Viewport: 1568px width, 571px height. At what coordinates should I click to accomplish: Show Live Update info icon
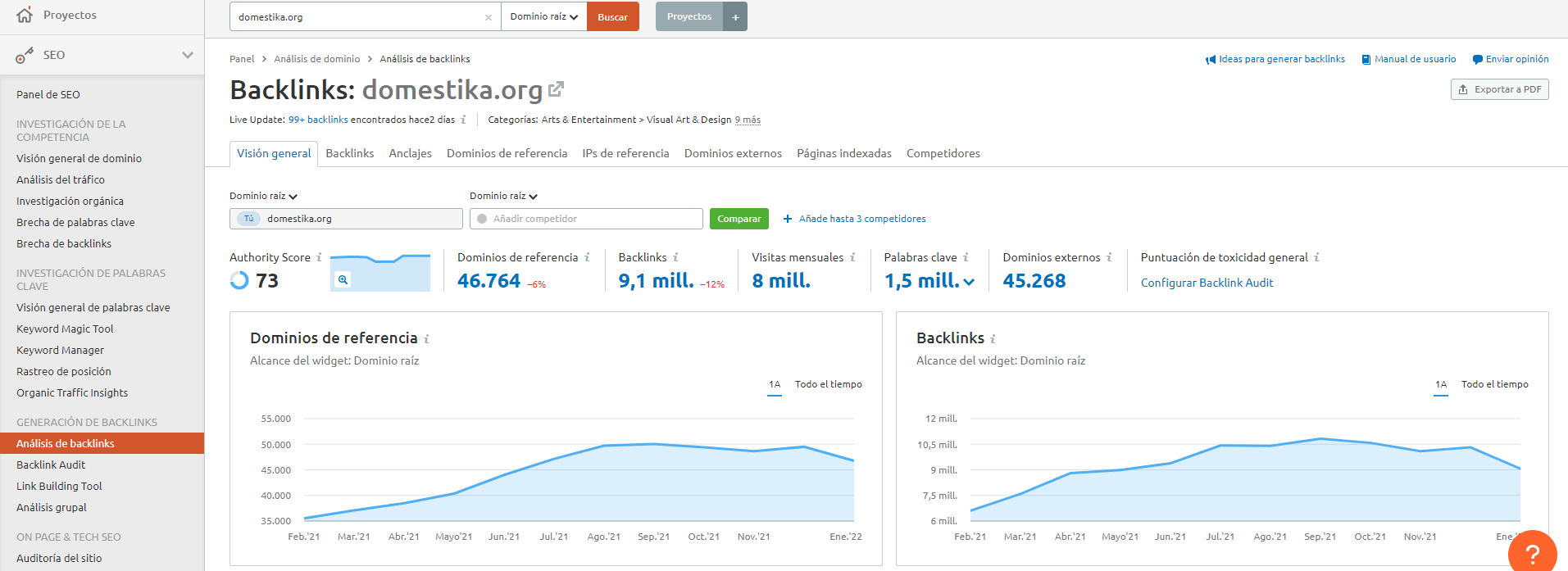tap(463, 120)
